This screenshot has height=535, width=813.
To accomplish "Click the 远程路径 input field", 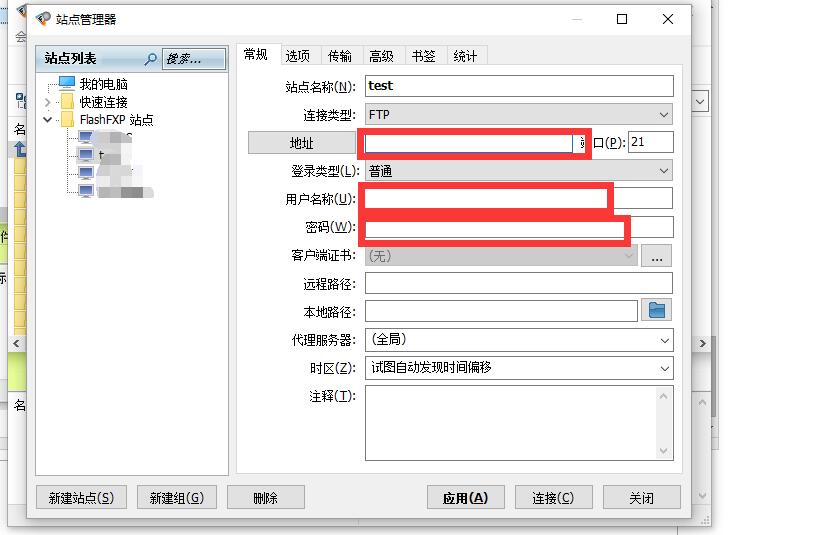I will click(x=519, y=284).
